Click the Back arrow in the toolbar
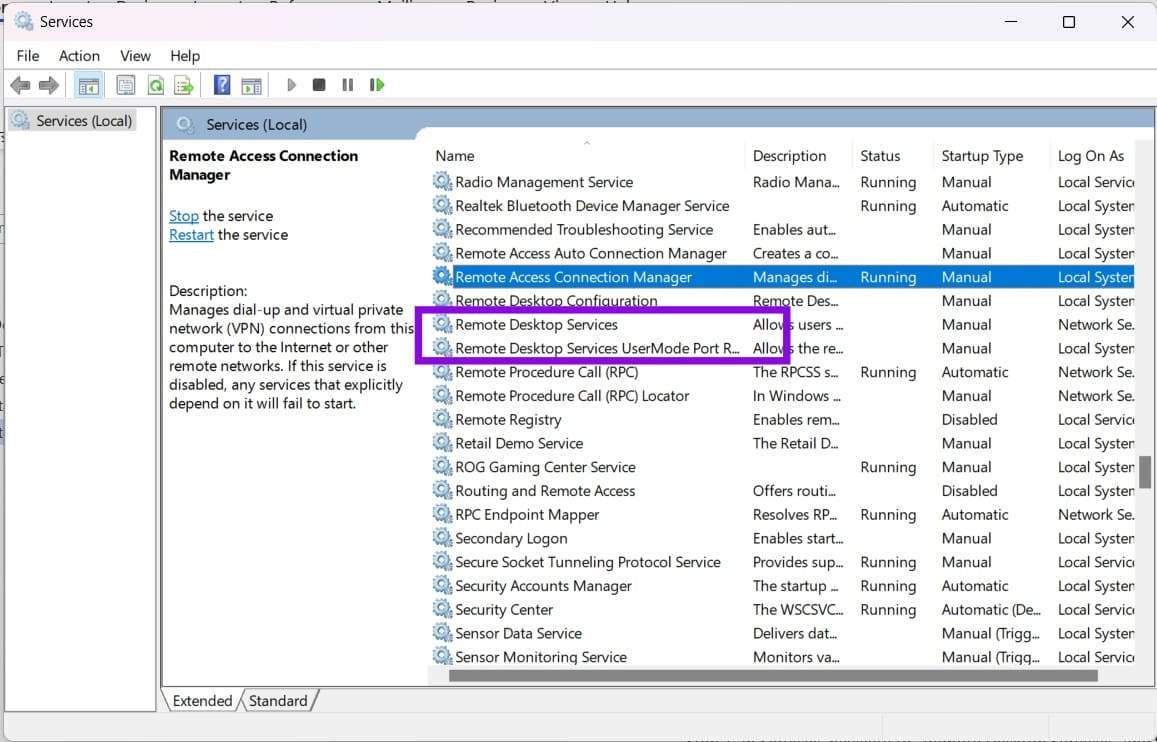Image resolution: width=1157 pixels, height=742 pixels. 20,86
